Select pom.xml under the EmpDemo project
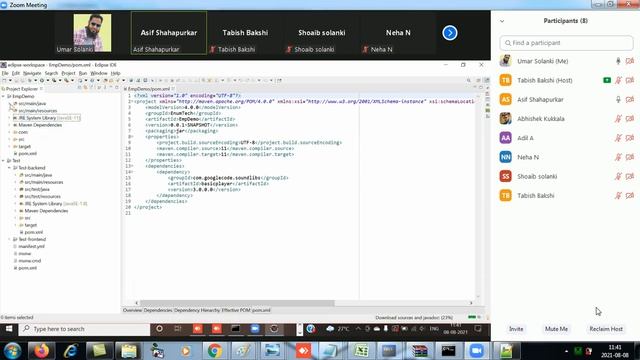This screenshot has width=640, height=360. click(27, 153)
